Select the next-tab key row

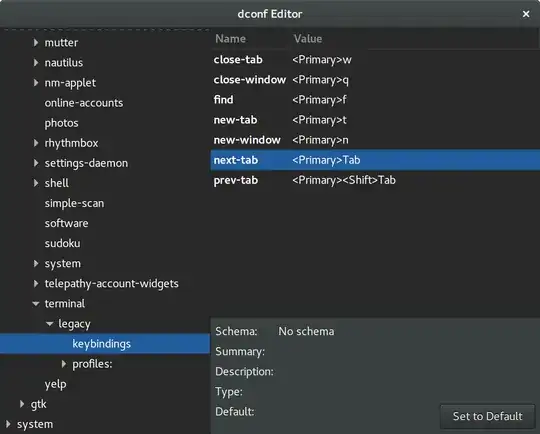point(375,160)
